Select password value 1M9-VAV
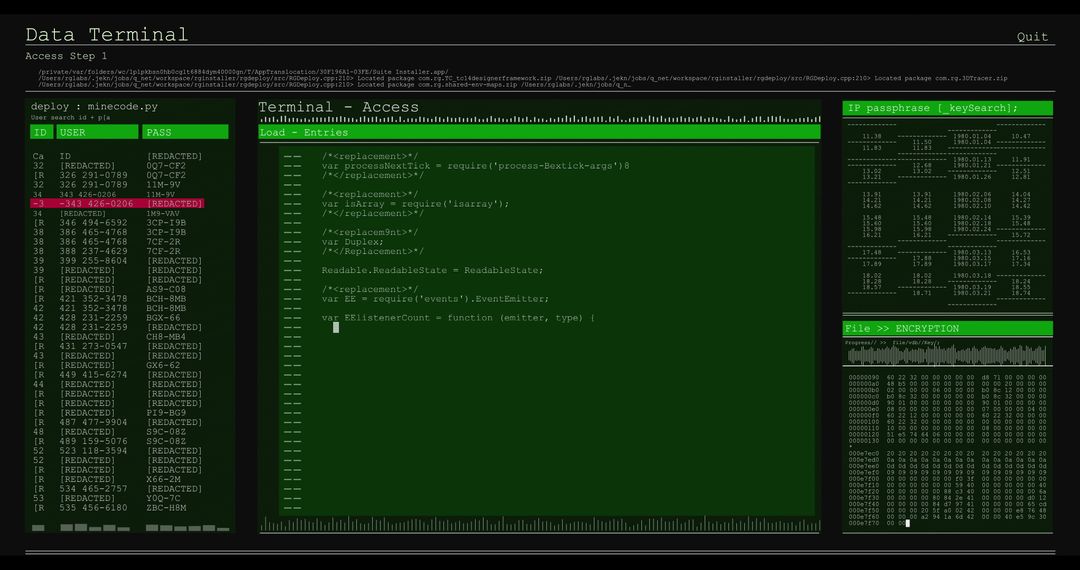 pos(163,213)
